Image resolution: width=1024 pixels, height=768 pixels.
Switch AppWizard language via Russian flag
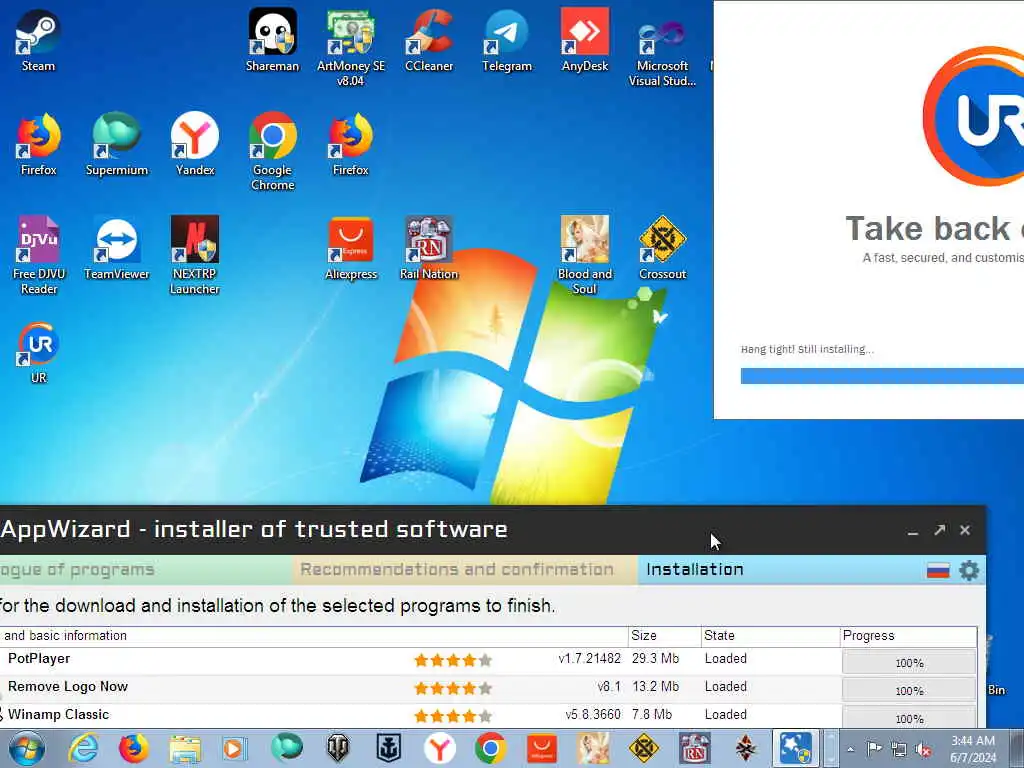pyautogui.click(x=938, y=571)
